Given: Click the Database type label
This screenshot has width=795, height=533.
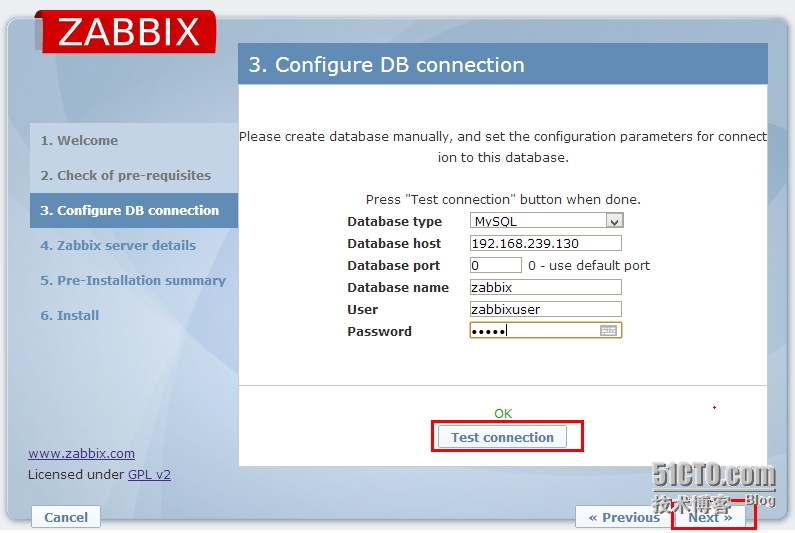Looking at the screenshot, I should click(x=394, y=222).
